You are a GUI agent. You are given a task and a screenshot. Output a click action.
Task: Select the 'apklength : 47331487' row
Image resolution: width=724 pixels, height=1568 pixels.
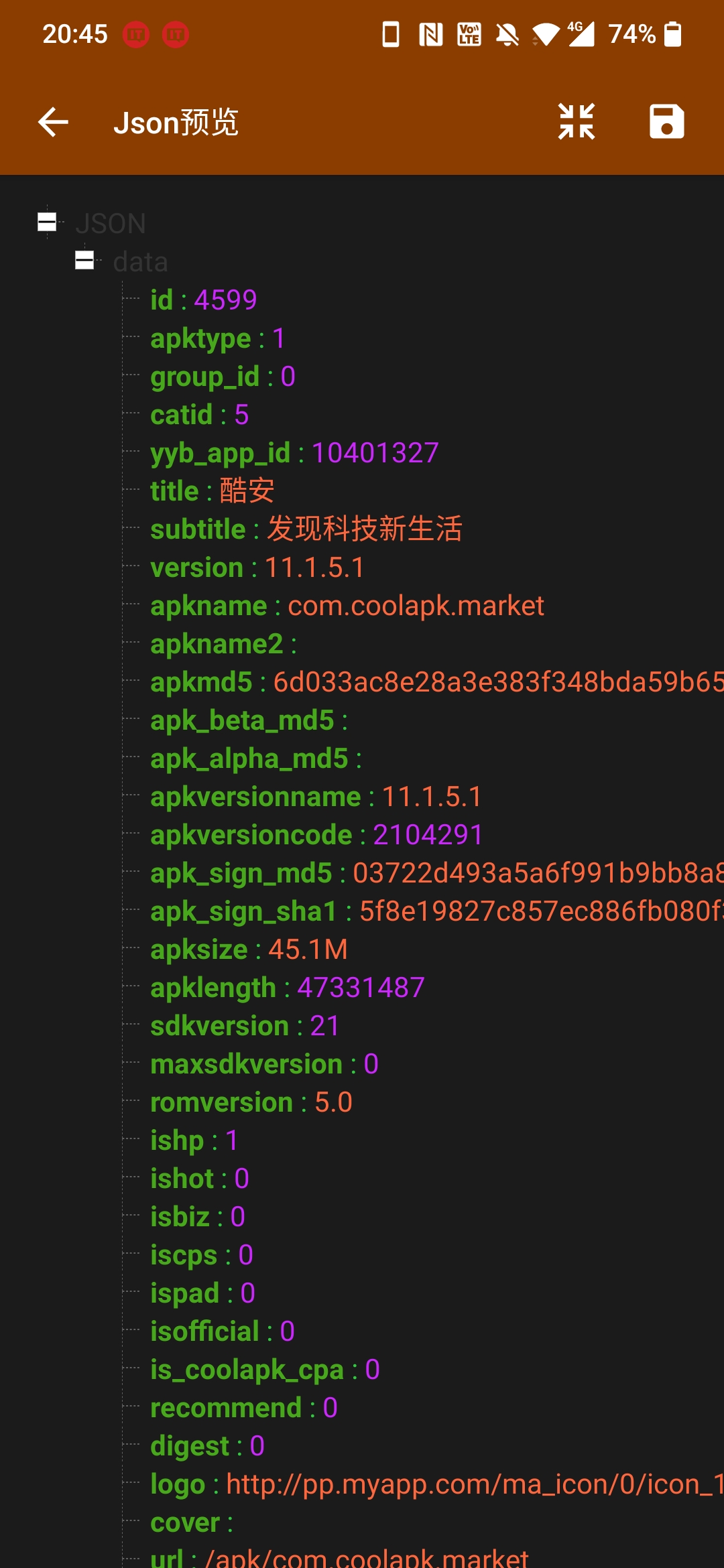(288, 988)
